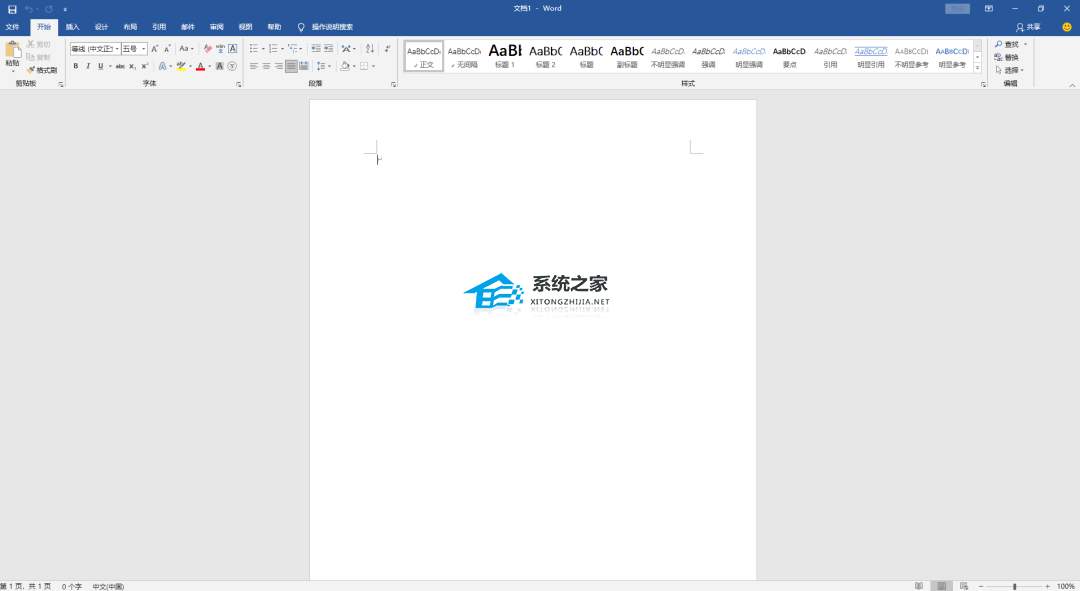The width and height of the screenshot is (1080, 591).
Task: Click the smiley feedback icon
Action: (1067, 27)
